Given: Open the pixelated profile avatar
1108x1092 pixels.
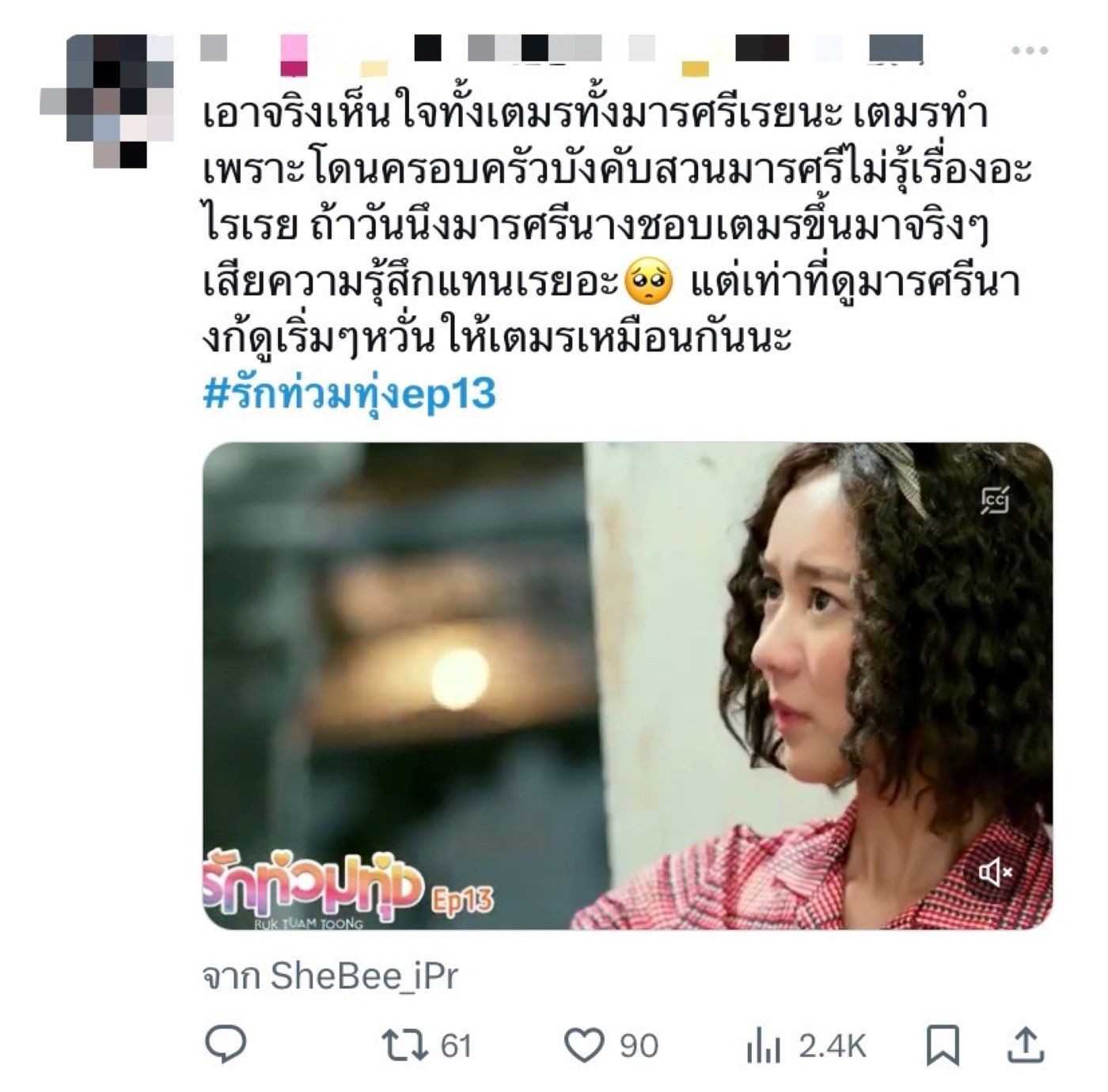Looking at the screenshot, I should [x=107, y=100].
